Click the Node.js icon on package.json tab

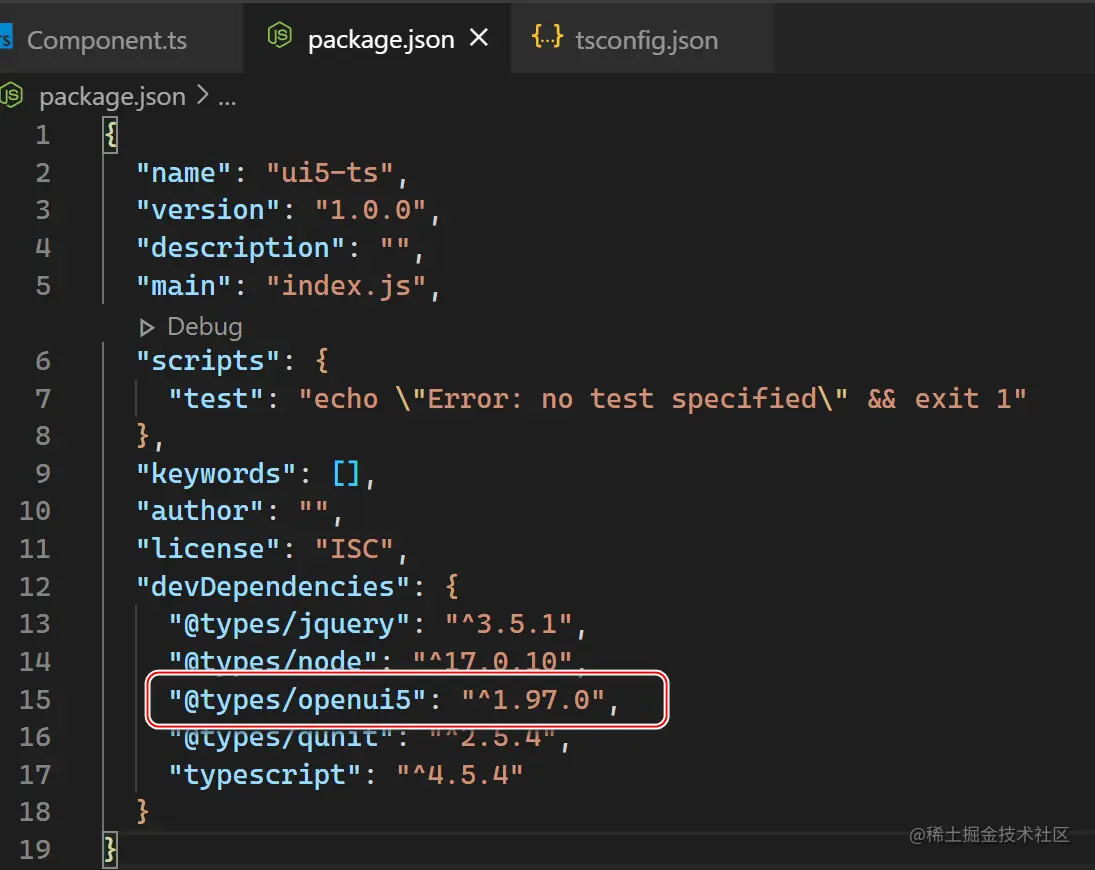click(279, 36)
